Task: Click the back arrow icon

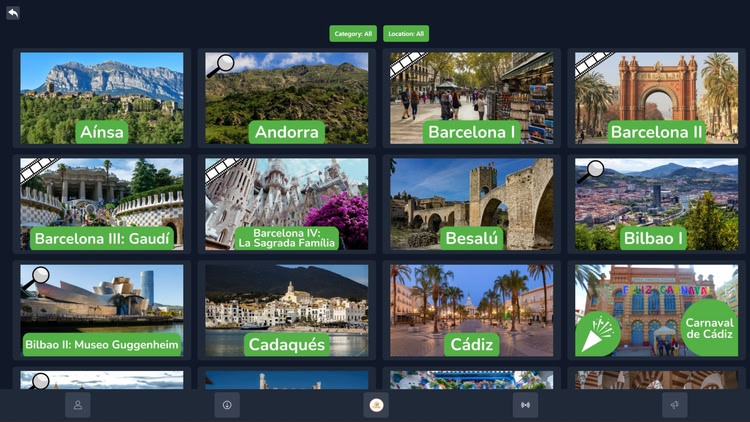Action: tap(13, 13)
